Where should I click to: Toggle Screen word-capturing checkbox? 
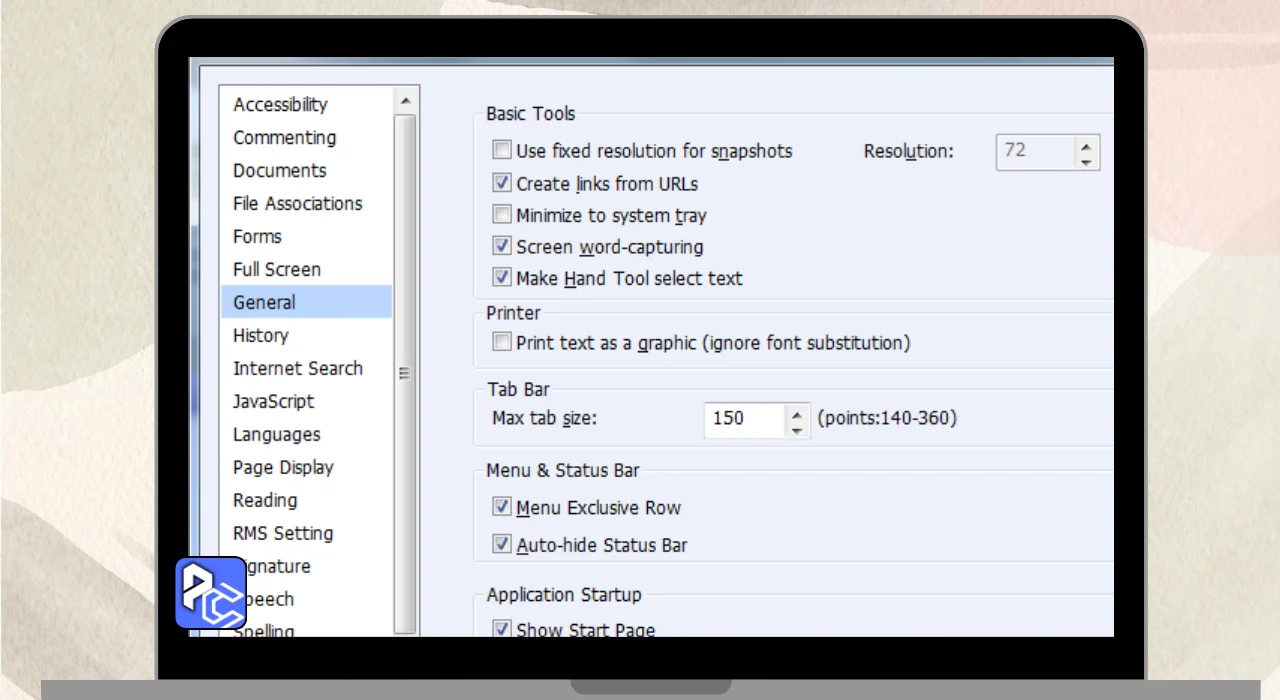[502, 246]
